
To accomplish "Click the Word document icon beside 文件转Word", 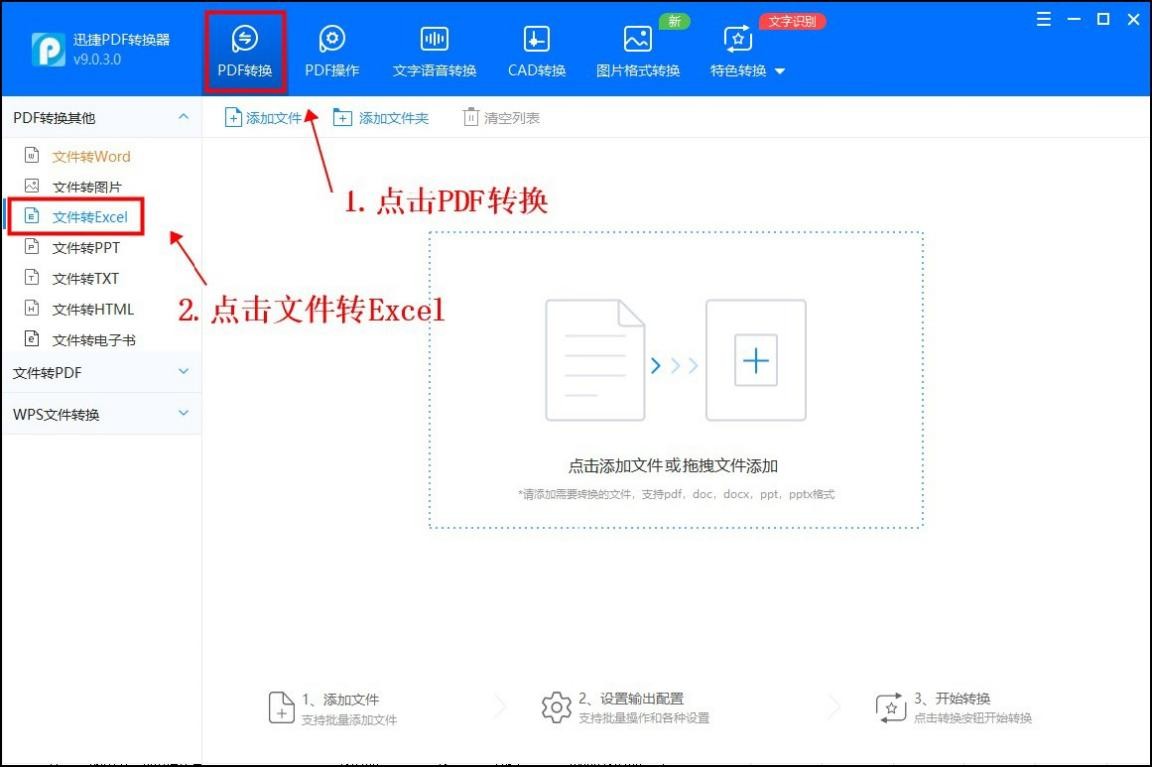I will click(32, 155).
